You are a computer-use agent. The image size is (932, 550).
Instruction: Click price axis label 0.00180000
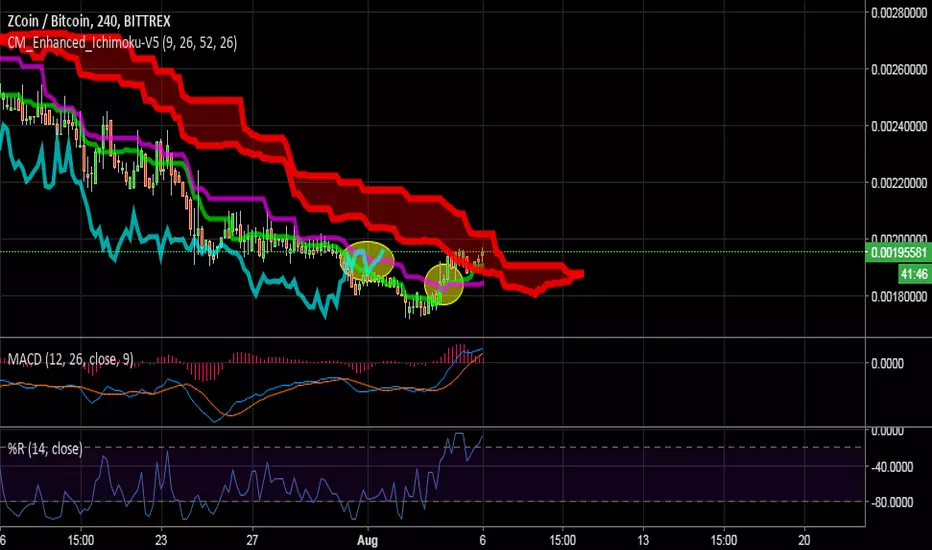pyautogui.click(x=899, y=296)
